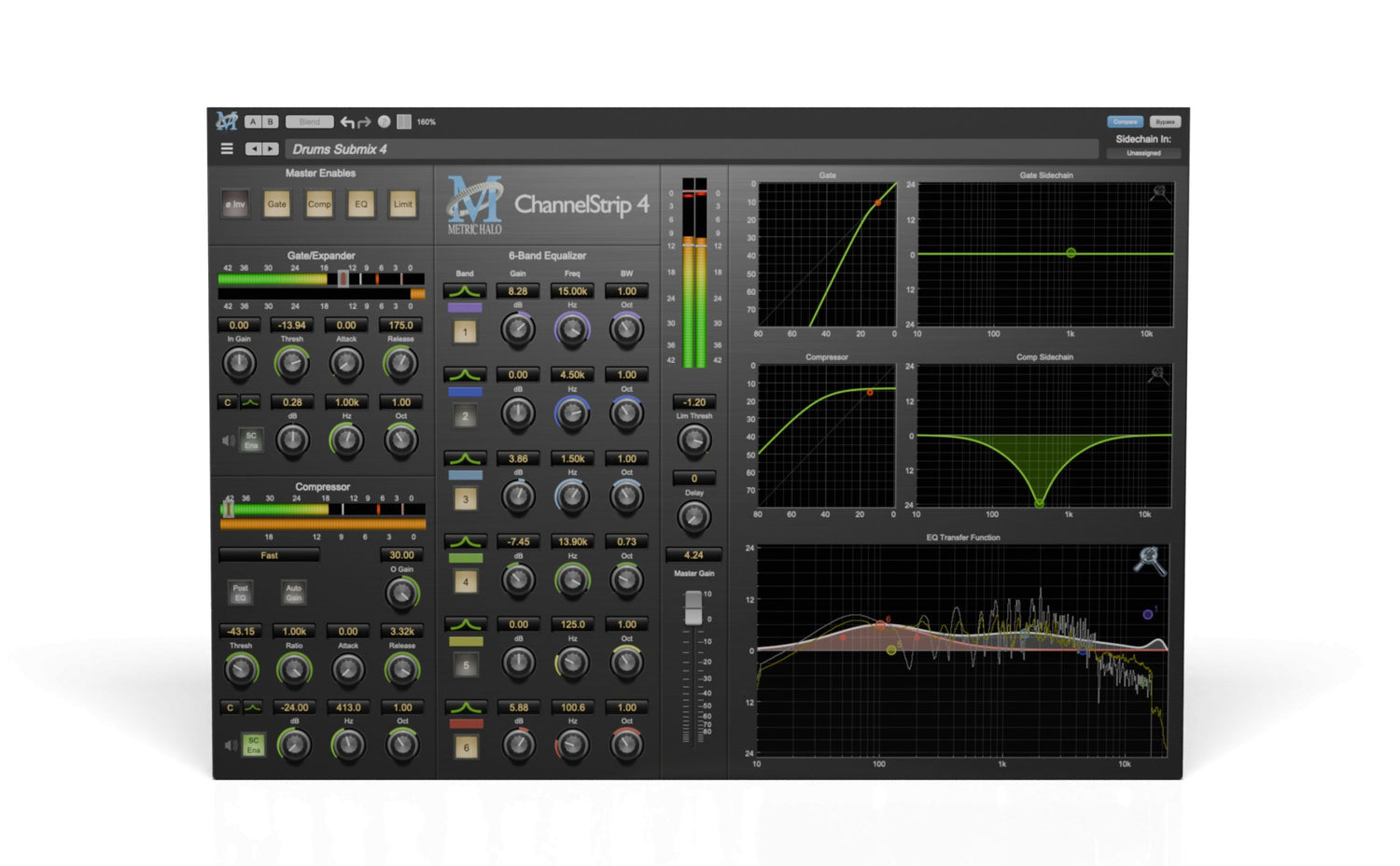
Task: Click the Compare button
Action: pos(1125,121)
